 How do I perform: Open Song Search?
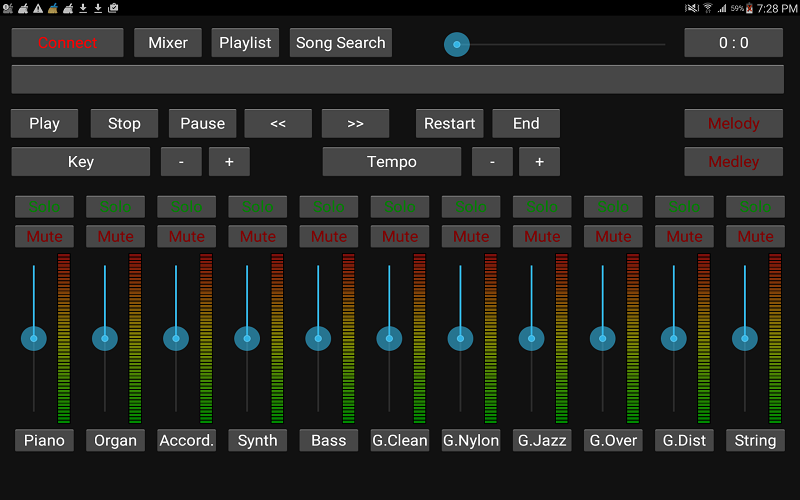click(x=341, y=43)
